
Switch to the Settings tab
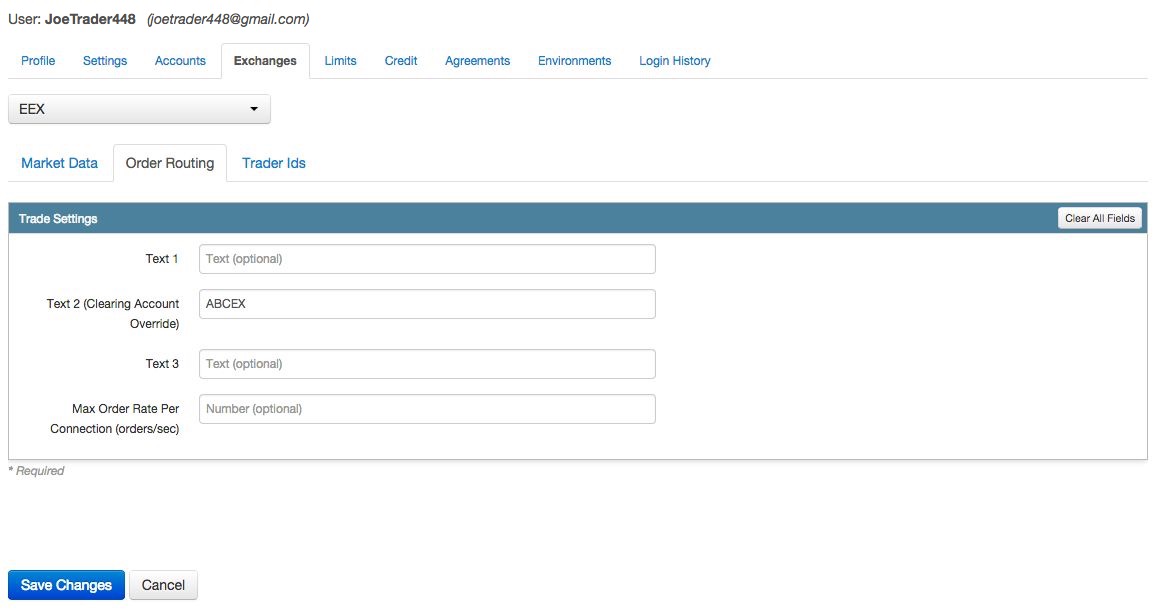(105, 61)
